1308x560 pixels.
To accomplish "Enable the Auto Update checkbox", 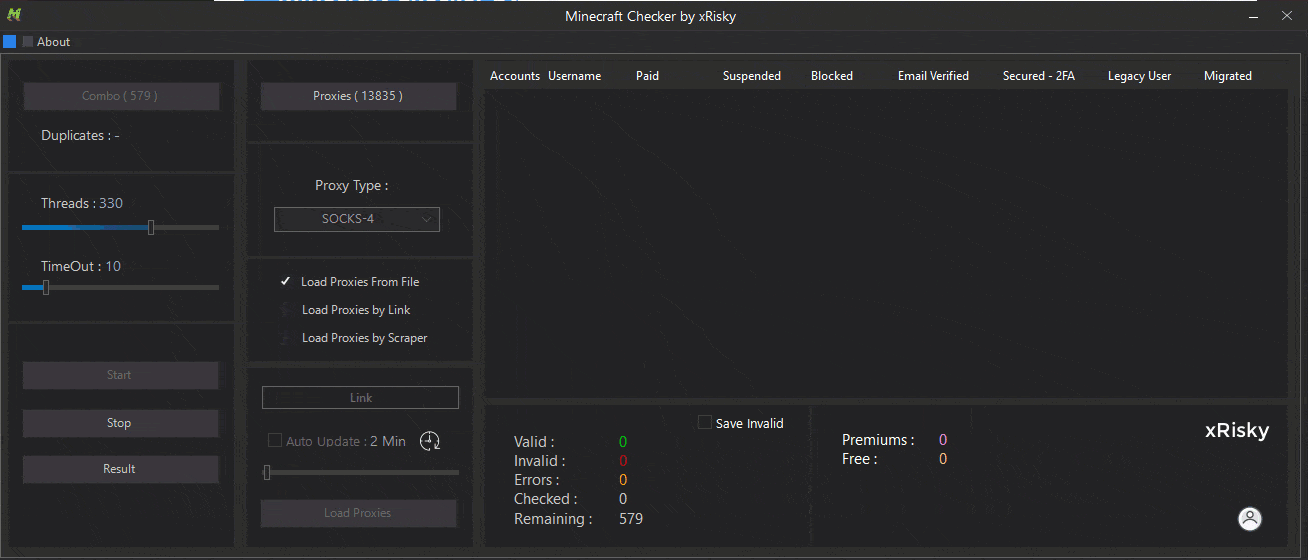I will pyautogui.click(x=274, y=441).
